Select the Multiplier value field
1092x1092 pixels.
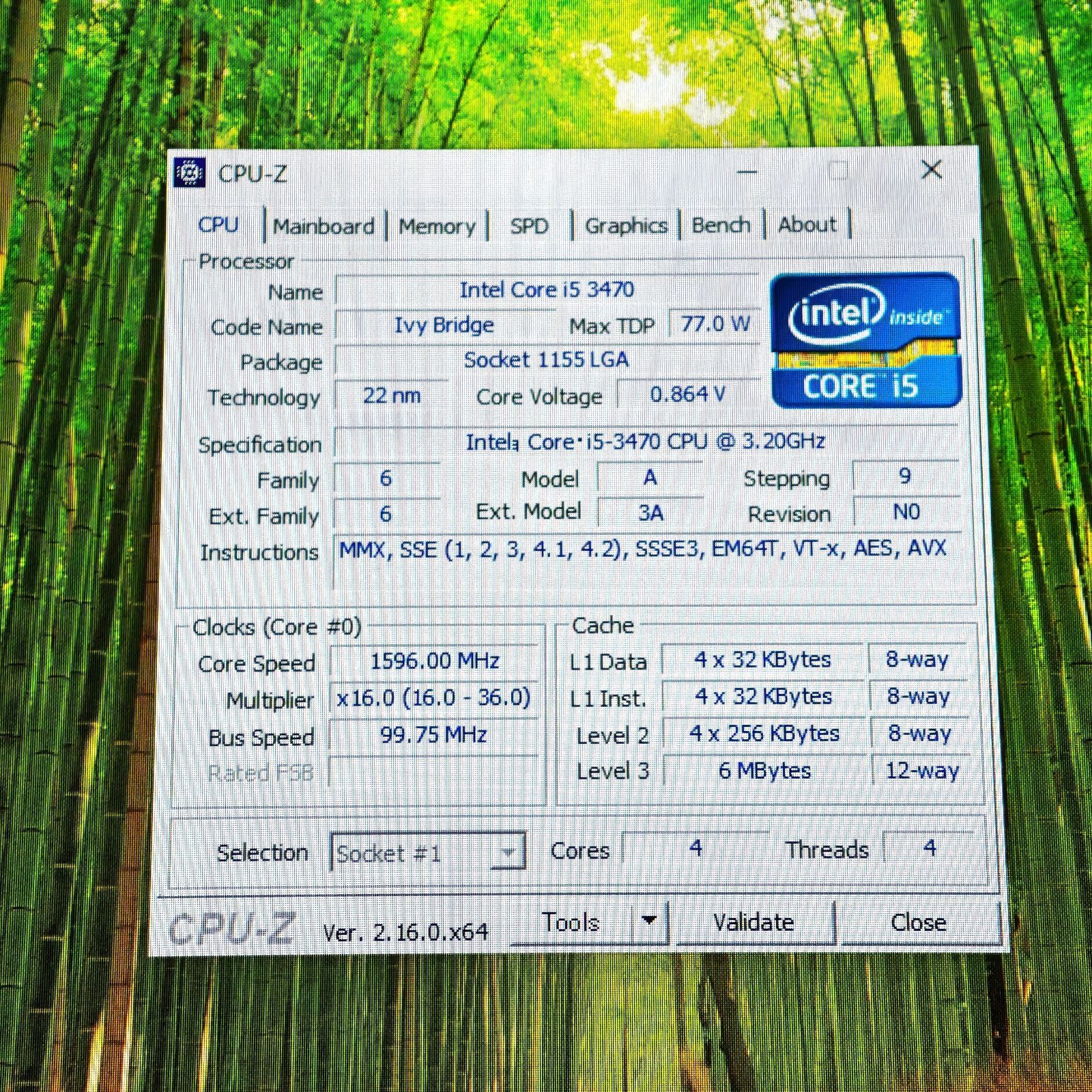(x=435, y=698)
